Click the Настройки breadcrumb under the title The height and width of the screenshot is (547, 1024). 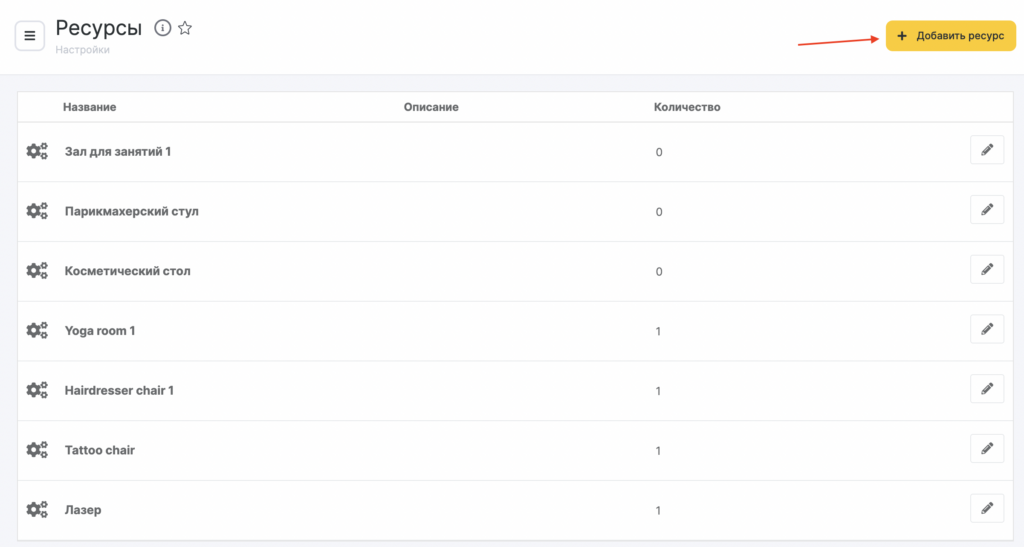[x=83, y=50]
